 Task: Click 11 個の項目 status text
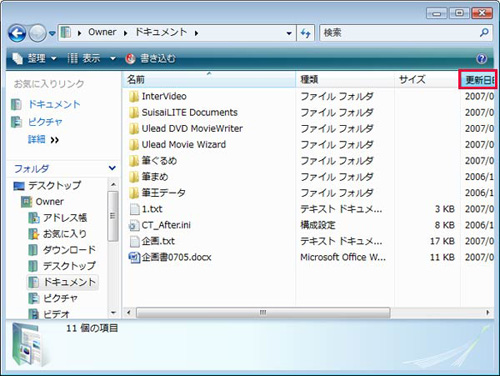92,328
